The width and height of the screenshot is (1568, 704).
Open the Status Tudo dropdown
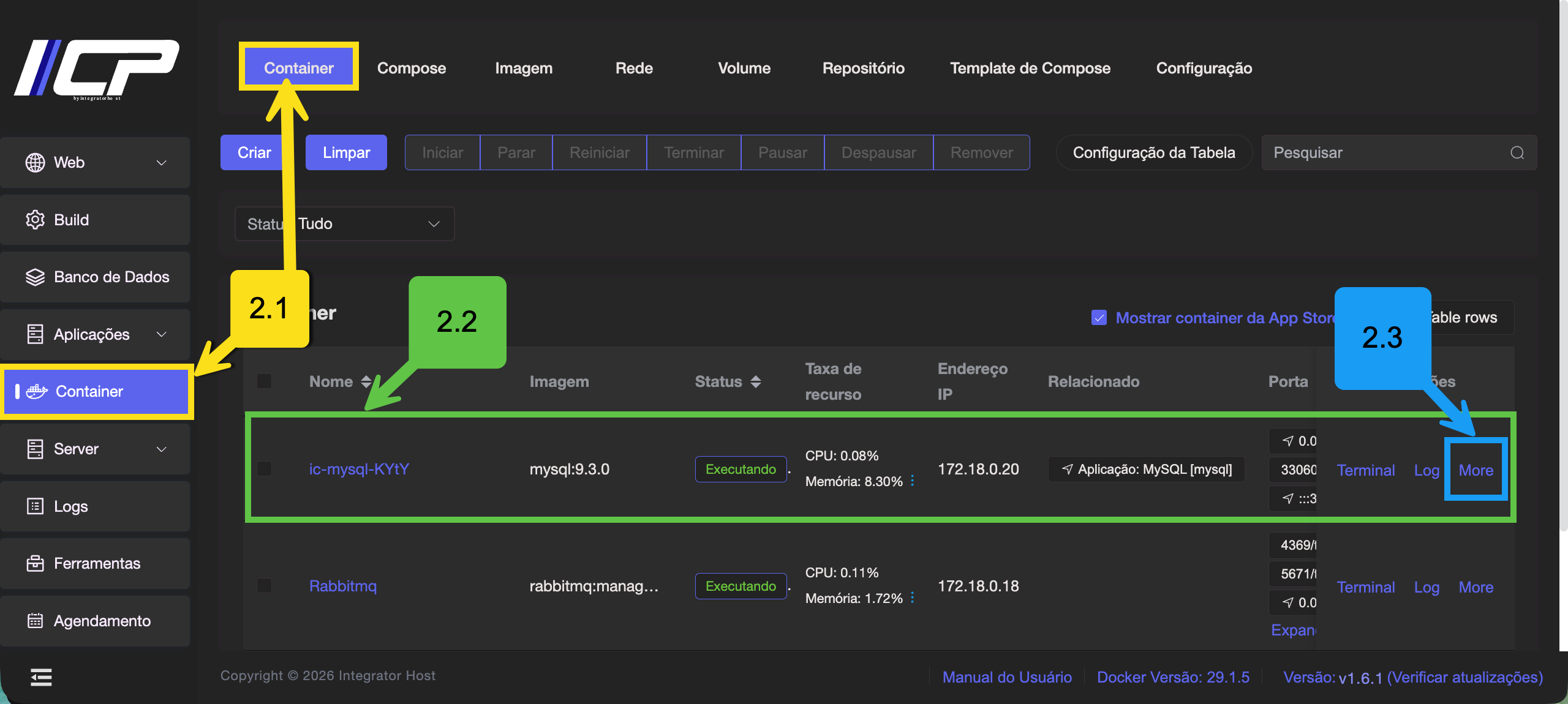coord(345,224)
